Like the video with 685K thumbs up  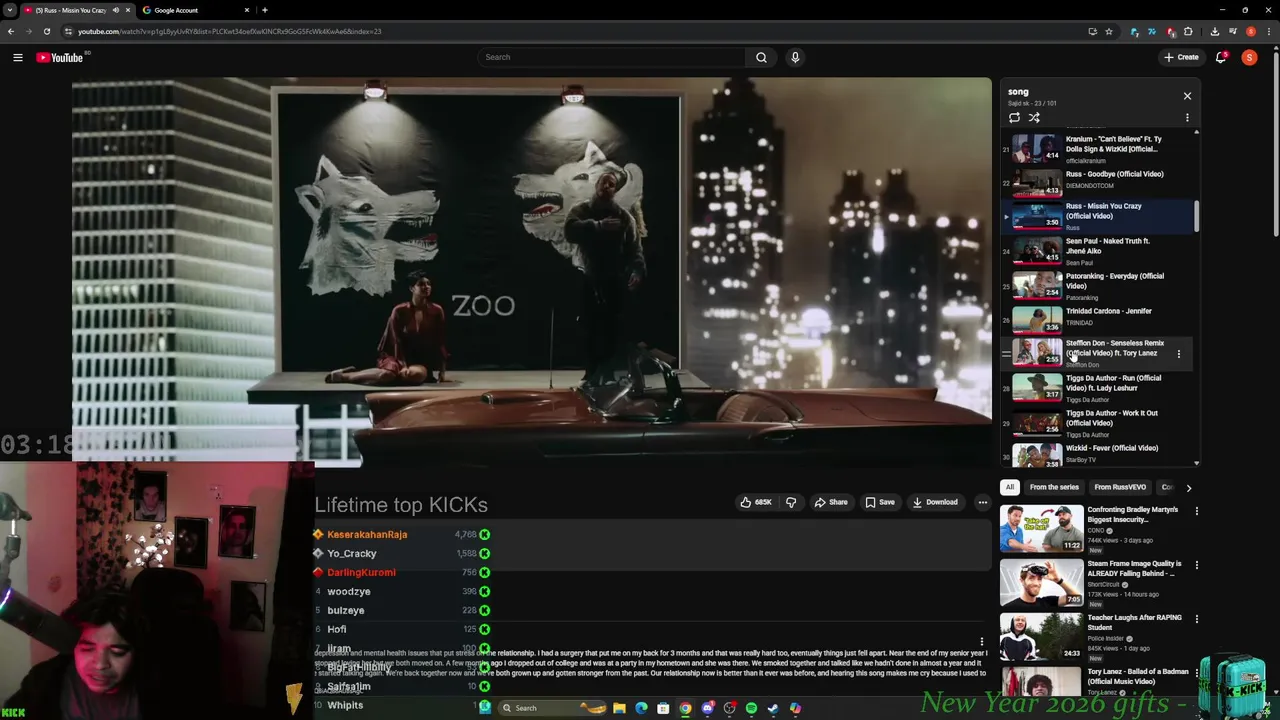[756, 502]
